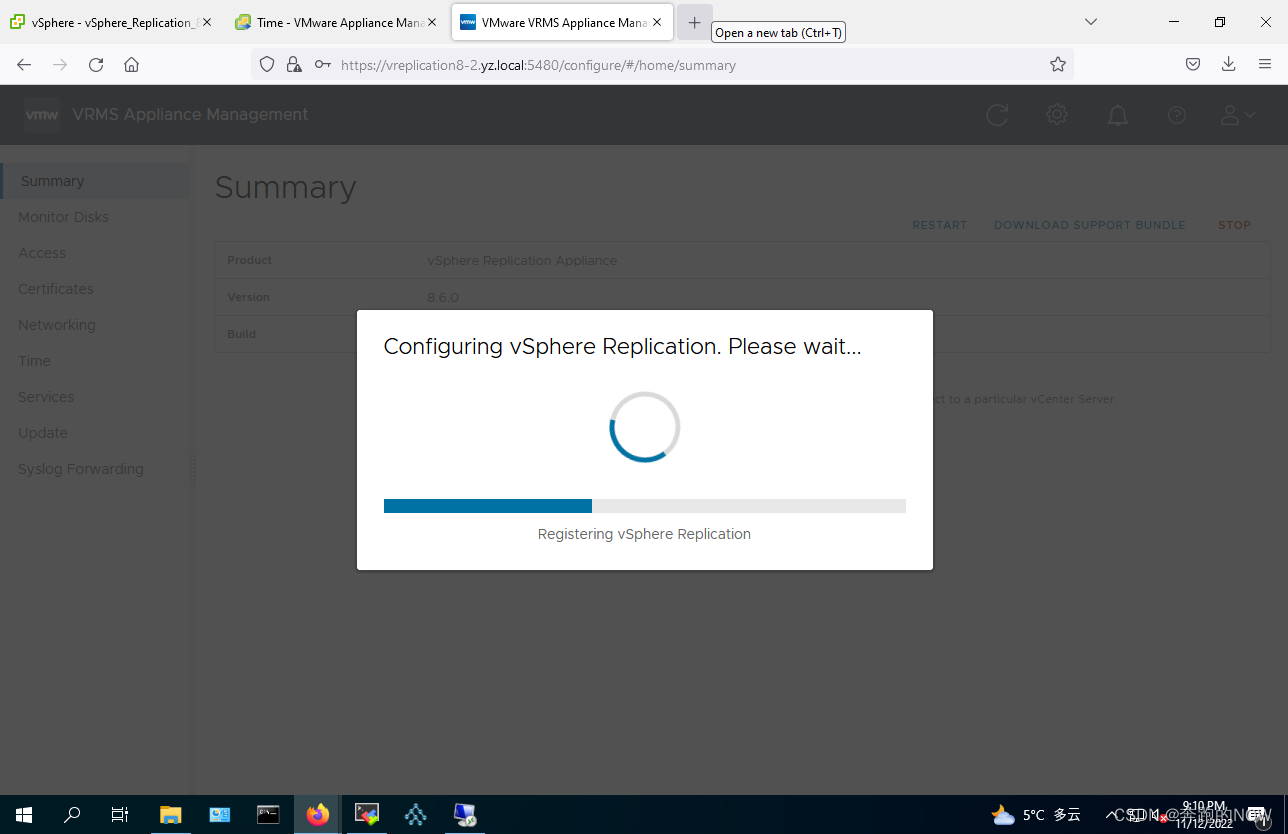Image resolution: width=1288 pixels, height=834 pixels.
Task: Select Summary in the sidebar
Action: click(94, 181)
